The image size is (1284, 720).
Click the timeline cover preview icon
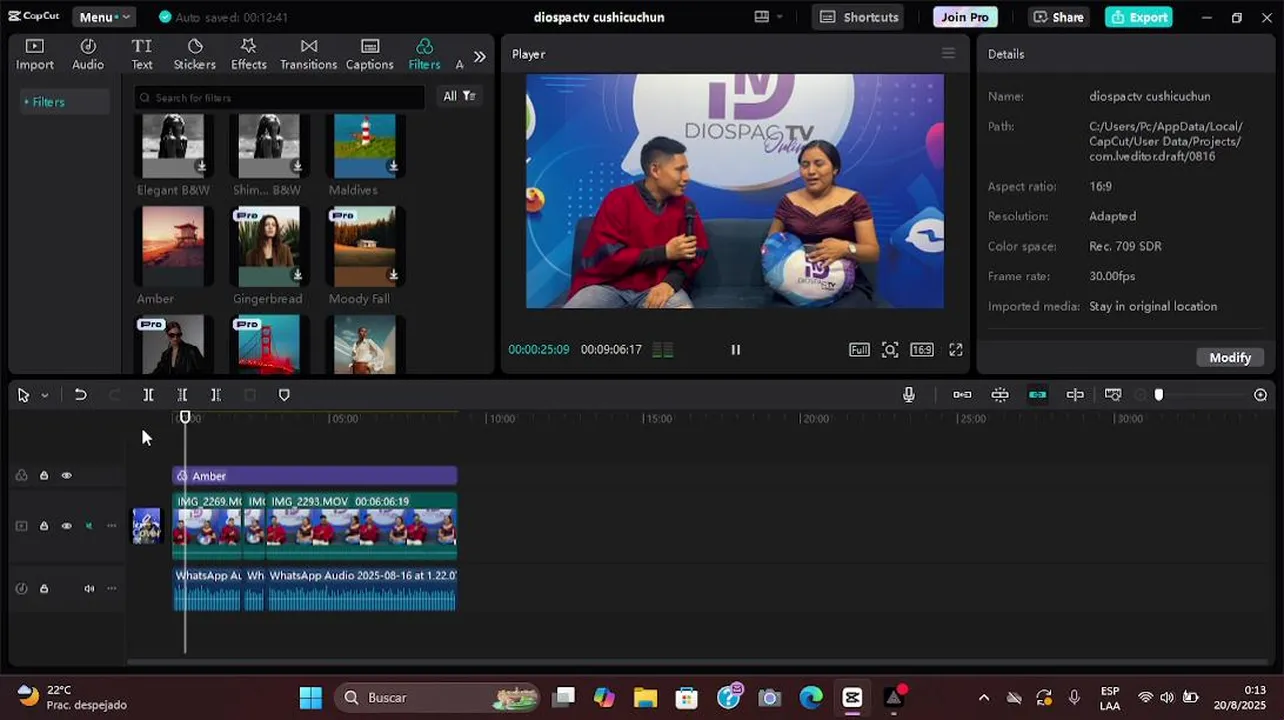[x=1113, y=395]
